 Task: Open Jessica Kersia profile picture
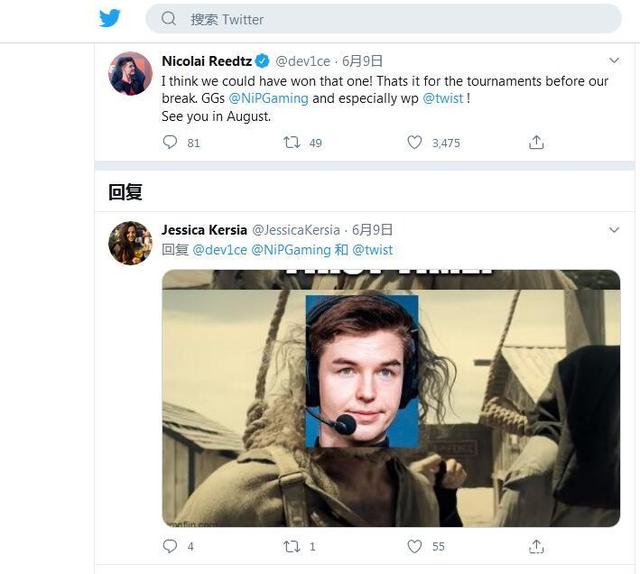(130, 243)
